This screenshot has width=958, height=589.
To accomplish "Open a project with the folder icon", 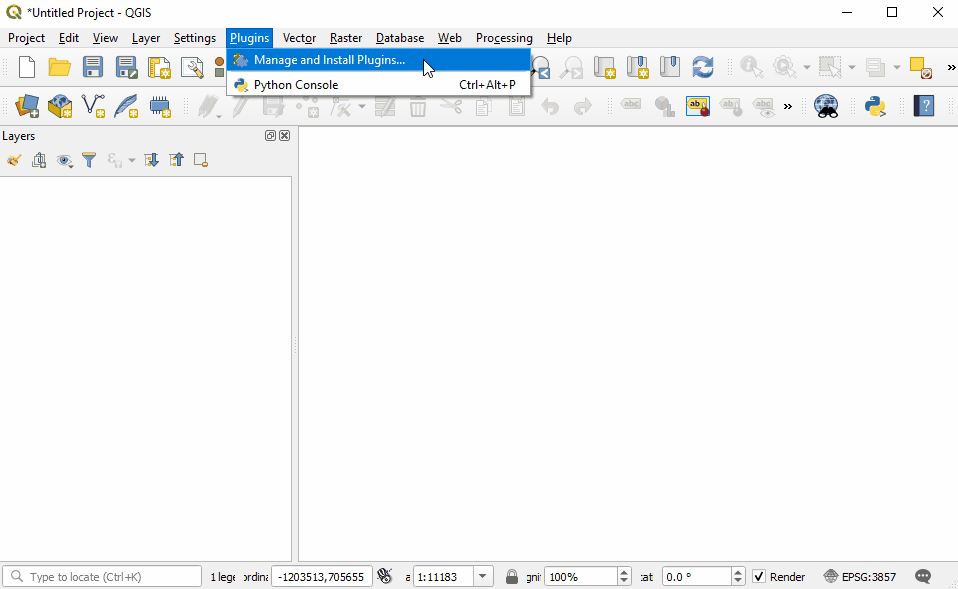I will [x=59, y=67].
